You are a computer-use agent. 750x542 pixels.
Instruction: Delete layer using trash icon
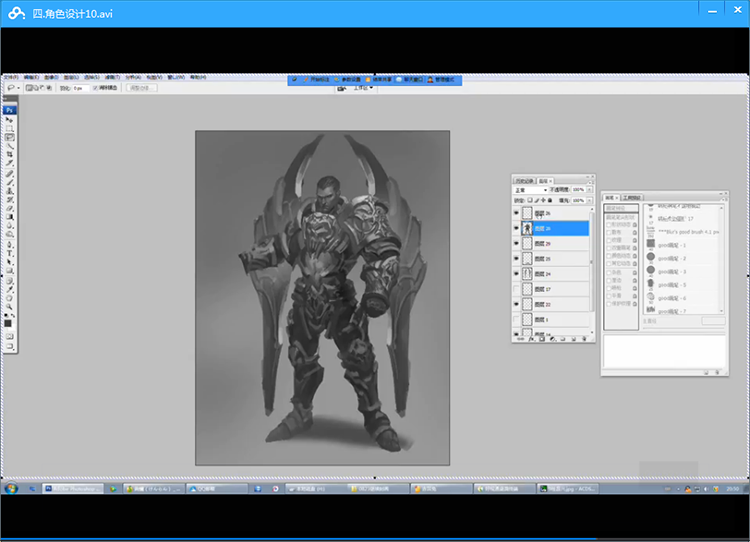coord(584,339)
